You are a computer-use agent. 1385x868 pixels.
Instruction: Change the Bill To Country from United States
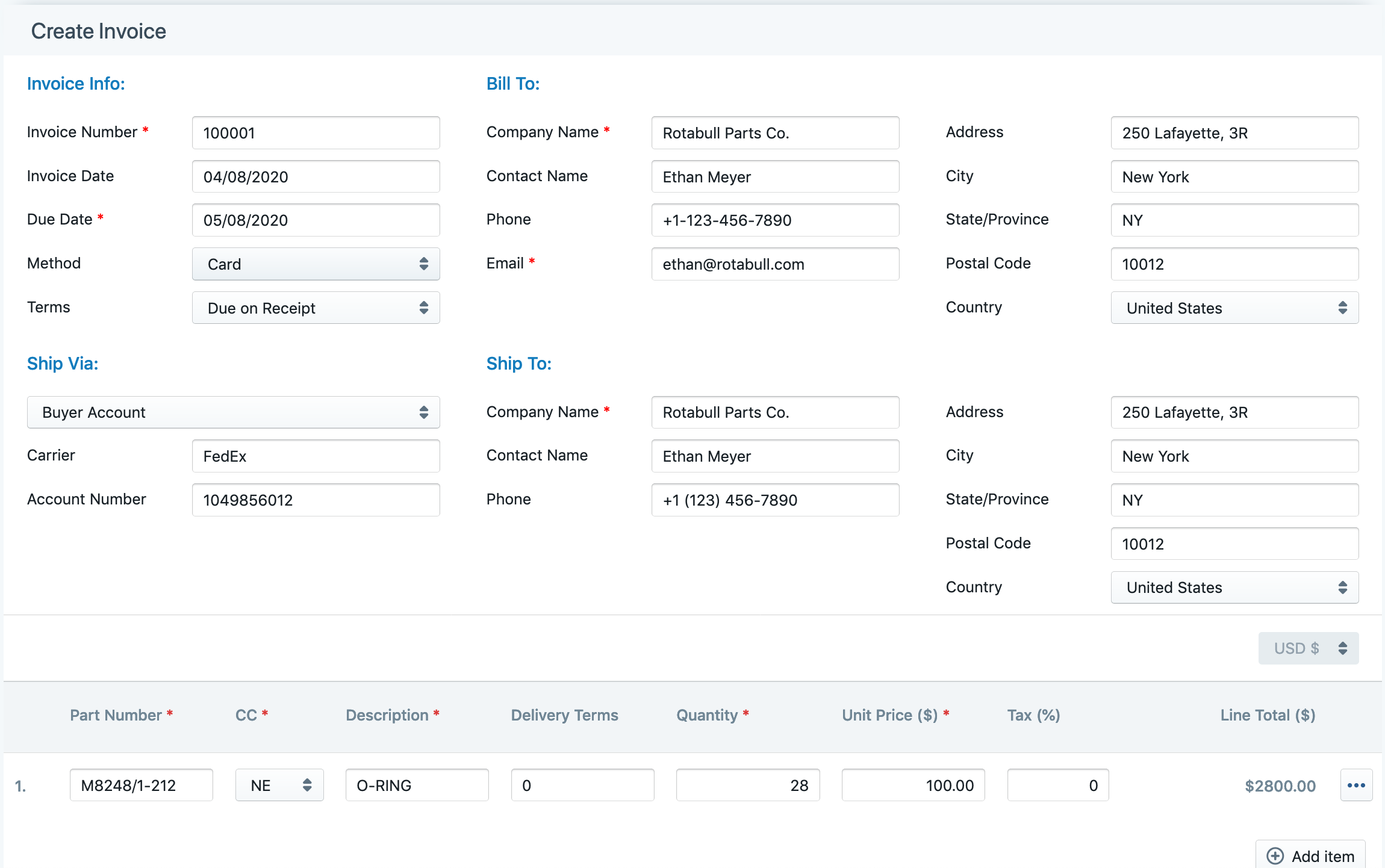tap(1234, 308)
